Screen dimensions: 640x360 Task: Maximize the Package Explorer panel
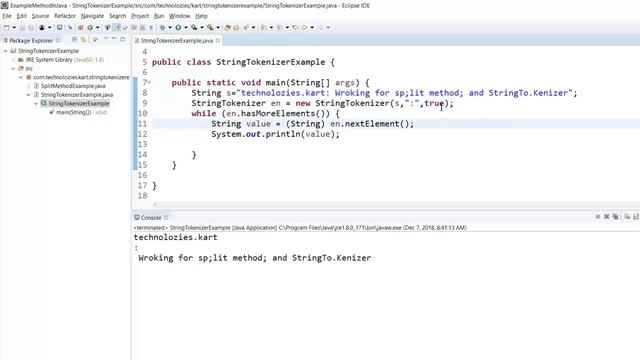(x=123, y=40)
